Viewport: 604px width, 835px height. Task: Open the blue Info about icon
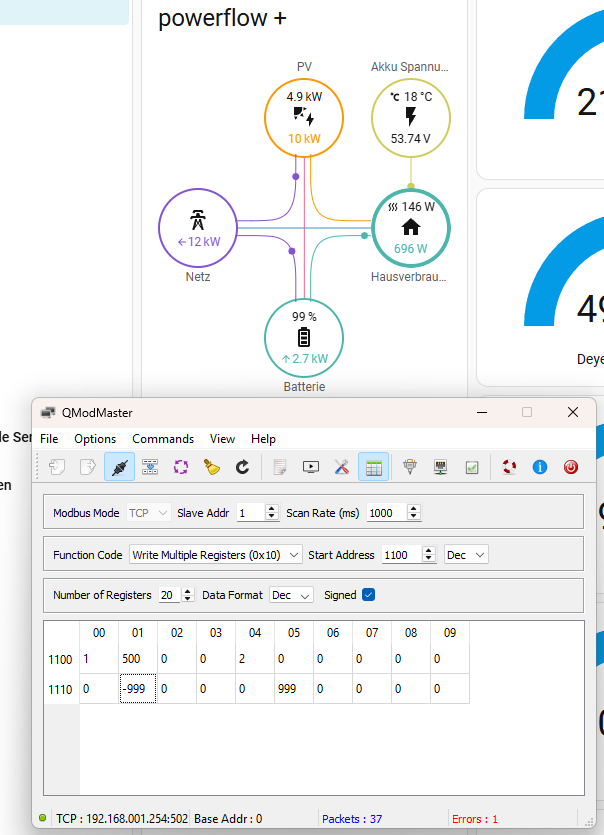[540, 467]
